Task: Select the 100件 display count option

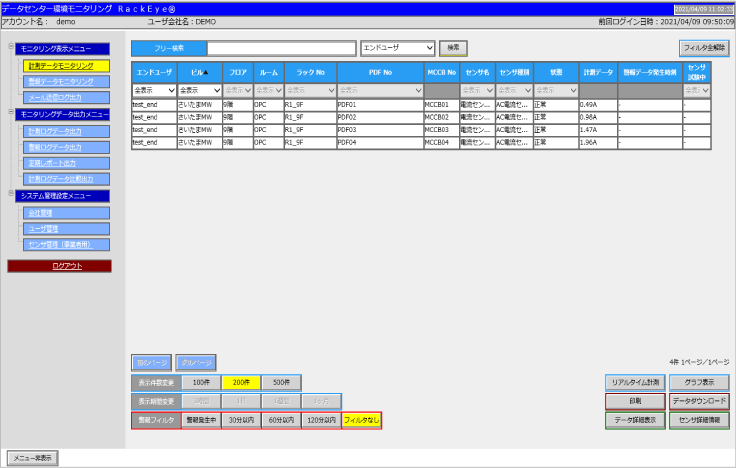Action: point(201,383)
